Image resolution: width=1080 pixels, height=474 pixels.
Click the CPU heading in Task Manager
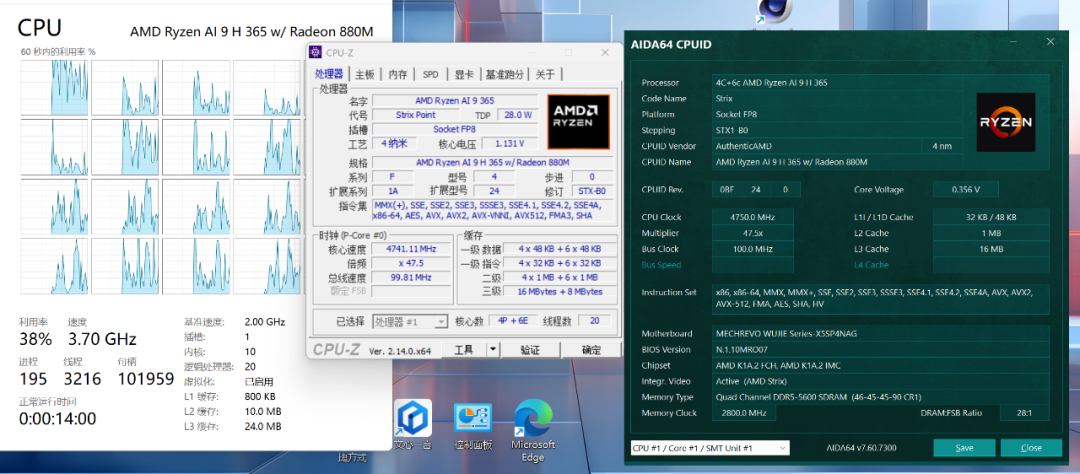pyautogui.click(x=39, y=27)
